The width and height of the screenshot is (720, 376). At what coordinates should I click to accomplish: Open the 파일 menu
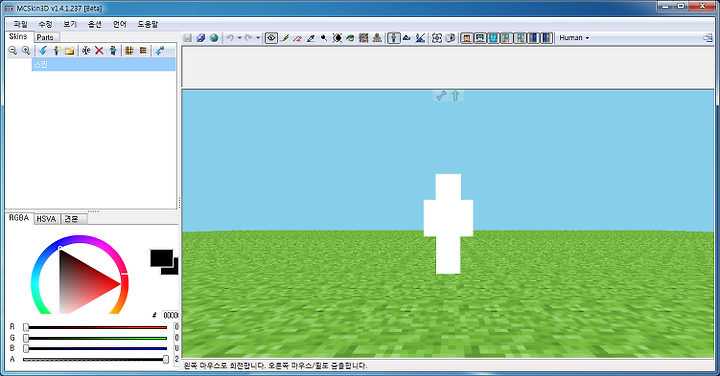click(21, 24)
